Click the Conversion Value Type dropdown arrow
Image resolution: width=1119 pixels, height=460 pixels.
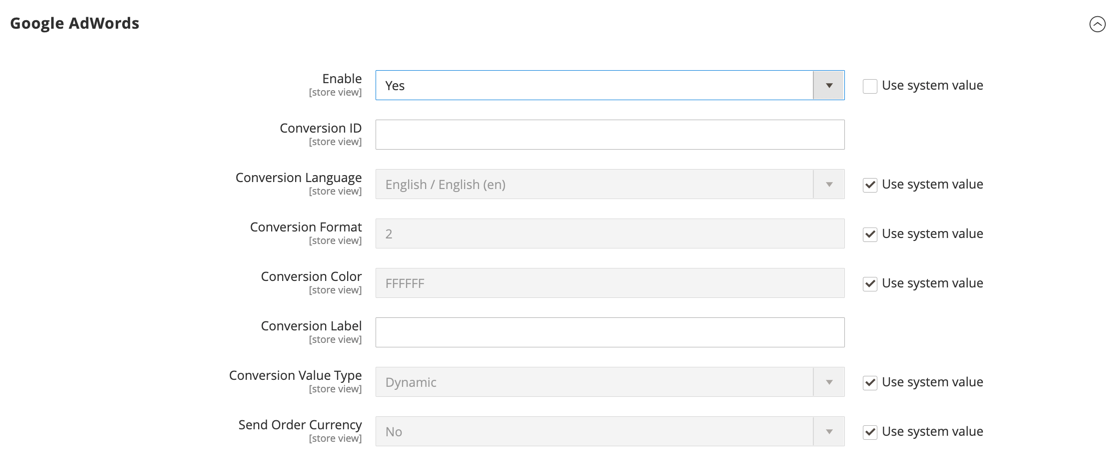(829, 382)
